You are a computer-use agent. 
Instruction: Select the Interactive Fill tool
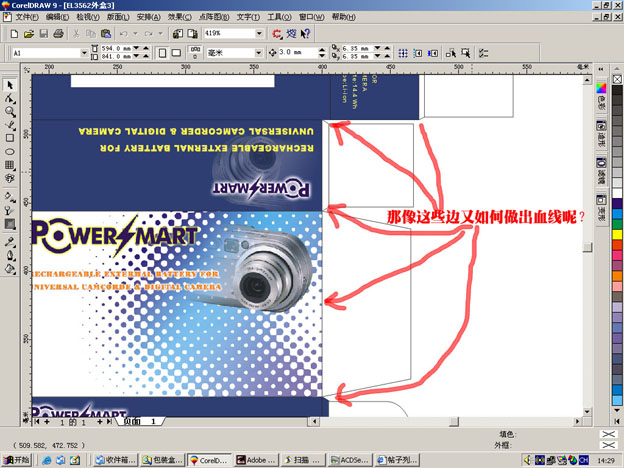[x=10, y=196]
